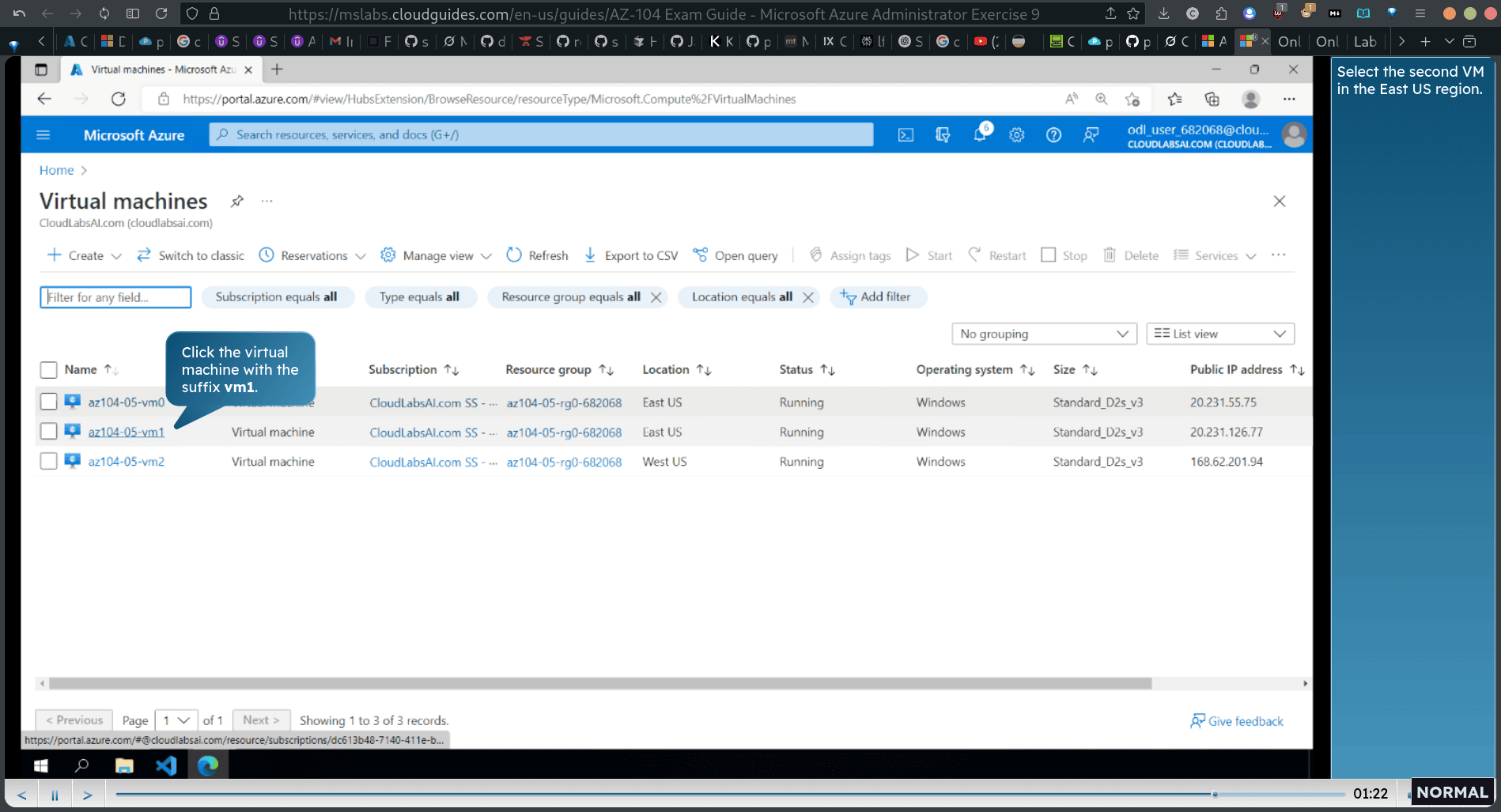The height and width of the screenshot is (812, 1501).
Task: Click the Edge zoom magnifier icon
Action: (1101, 99)
